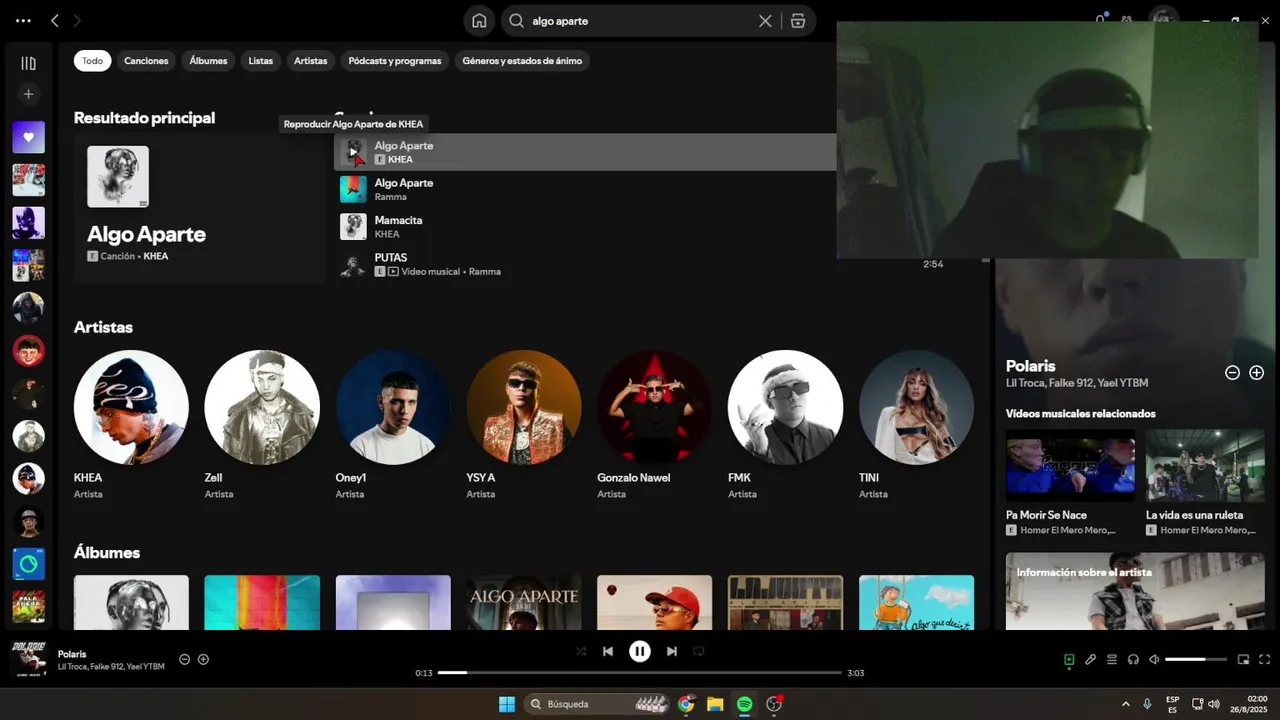
Task: Go back with the left arrow
Action: 55,20
